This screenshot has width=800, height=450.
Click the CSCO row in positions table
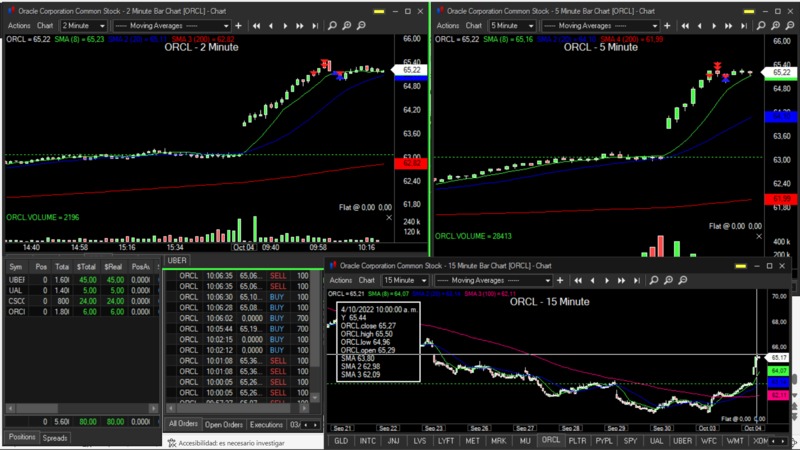click(x=16, y=300)
